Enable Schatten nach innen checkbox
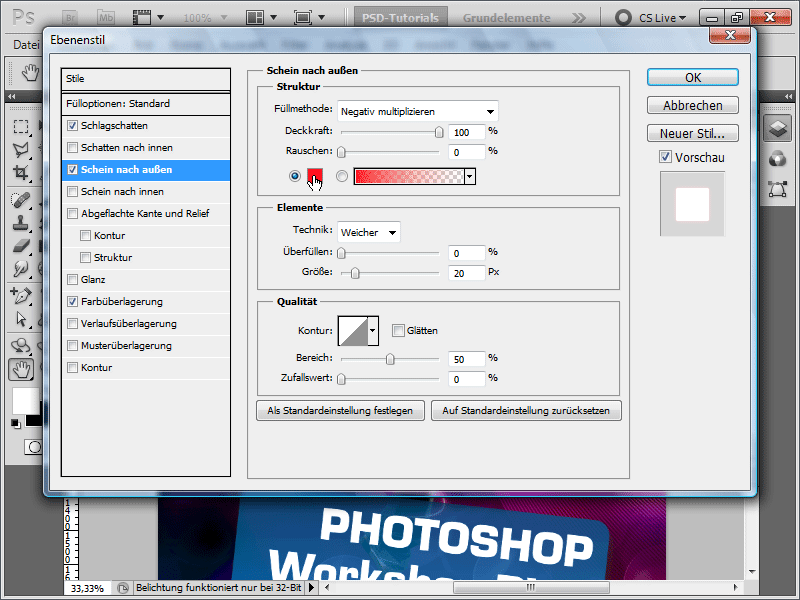The height and width of the screenshot is (600, 800). (x=72, y=147)
